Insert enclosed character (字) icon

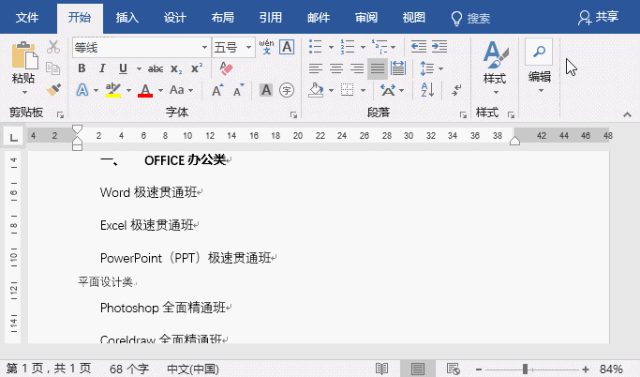287,90
